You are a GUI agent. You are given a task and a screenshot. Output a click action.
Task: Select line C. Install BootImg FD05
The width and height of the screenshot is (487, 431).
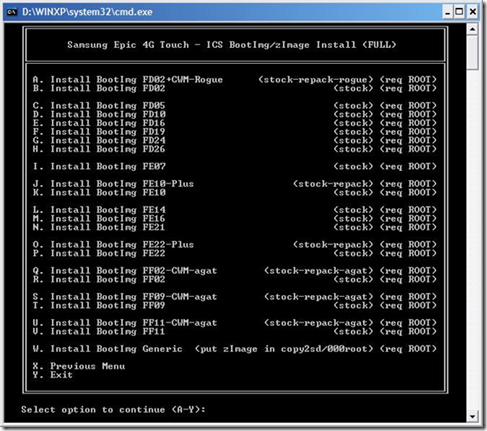pos(99,106)
